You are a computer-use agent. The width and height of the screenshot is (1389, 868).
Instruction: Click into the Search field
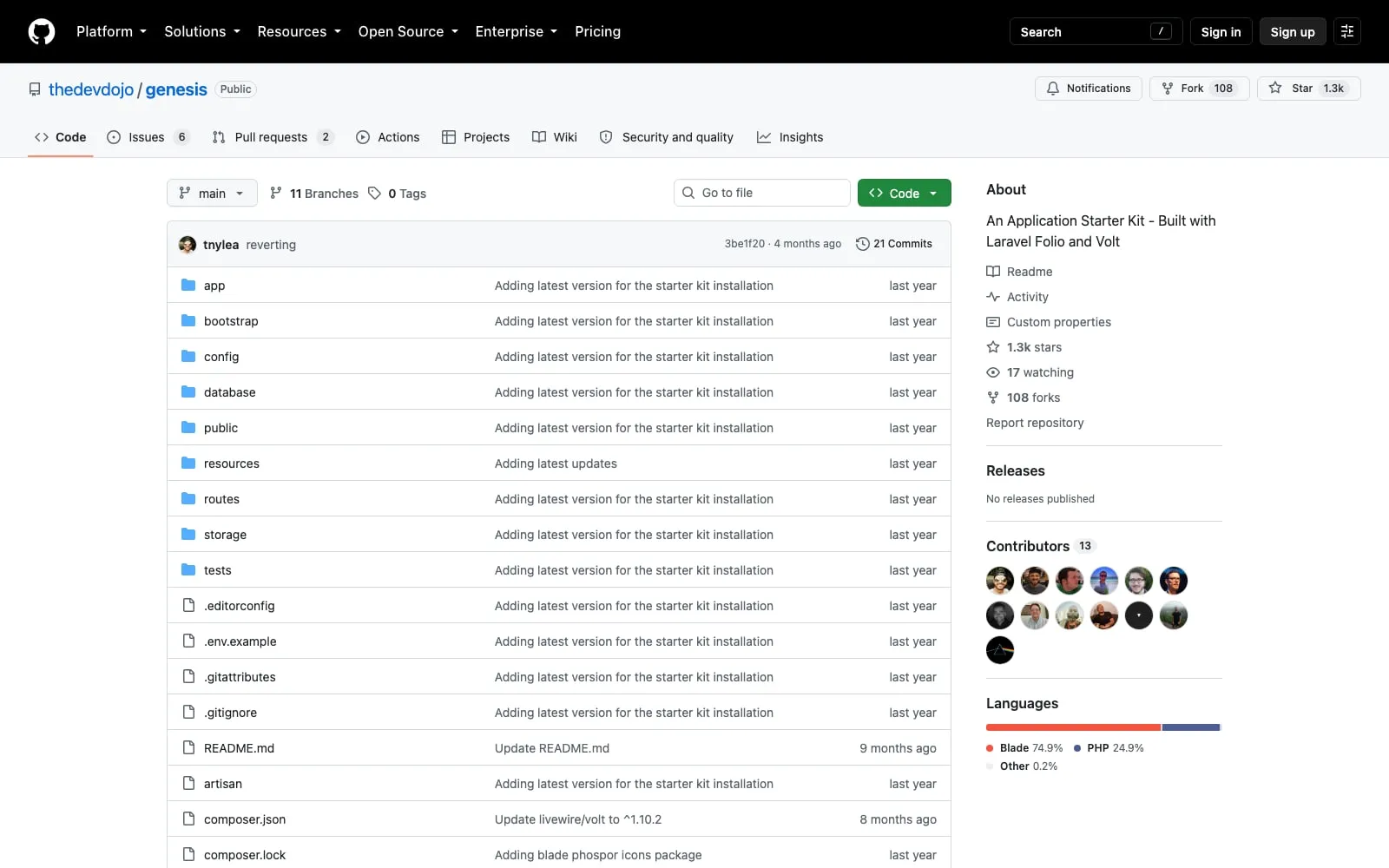[1096, 31]
